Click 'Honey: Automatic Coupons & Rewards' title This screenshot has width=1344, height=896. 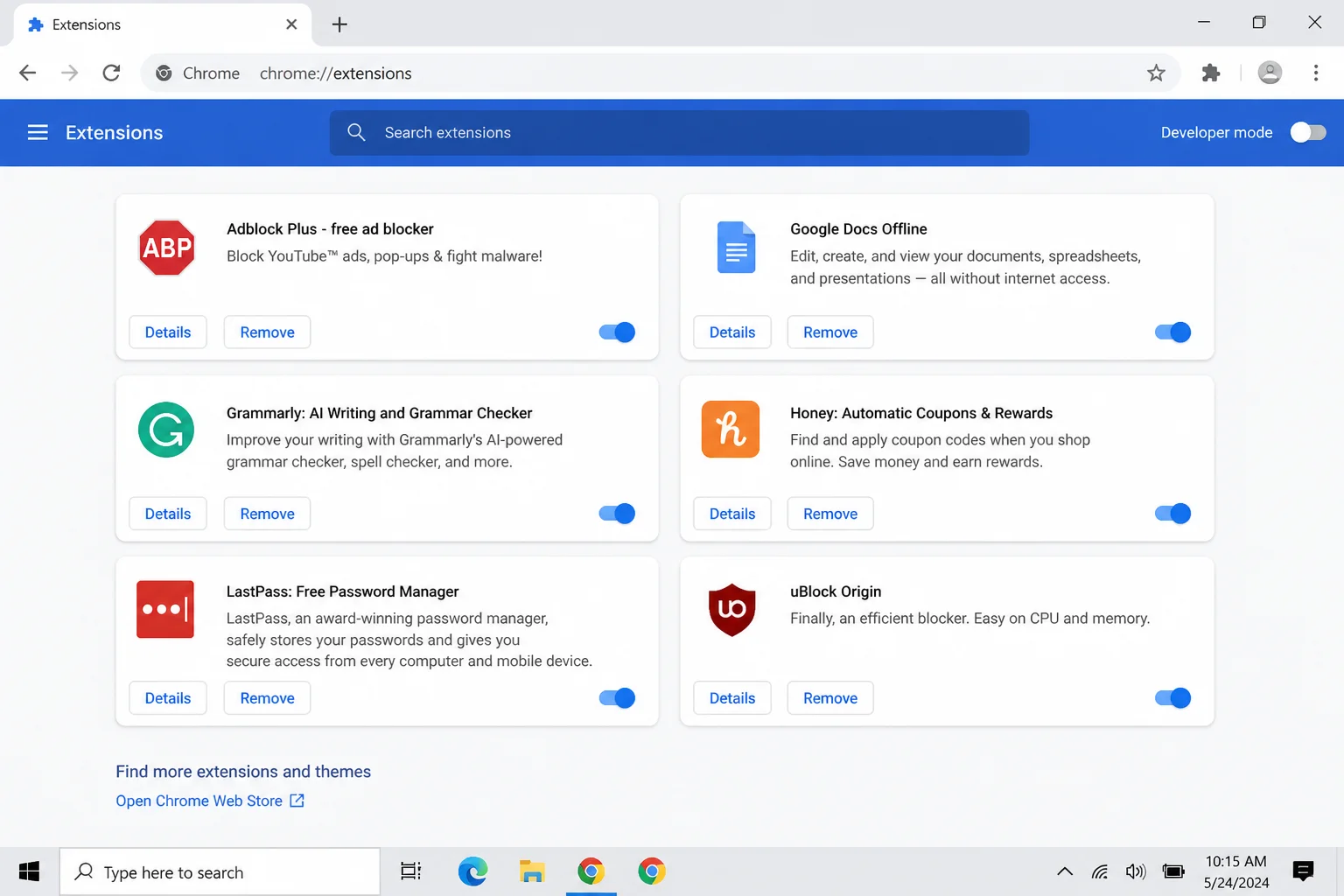point(921,413)
